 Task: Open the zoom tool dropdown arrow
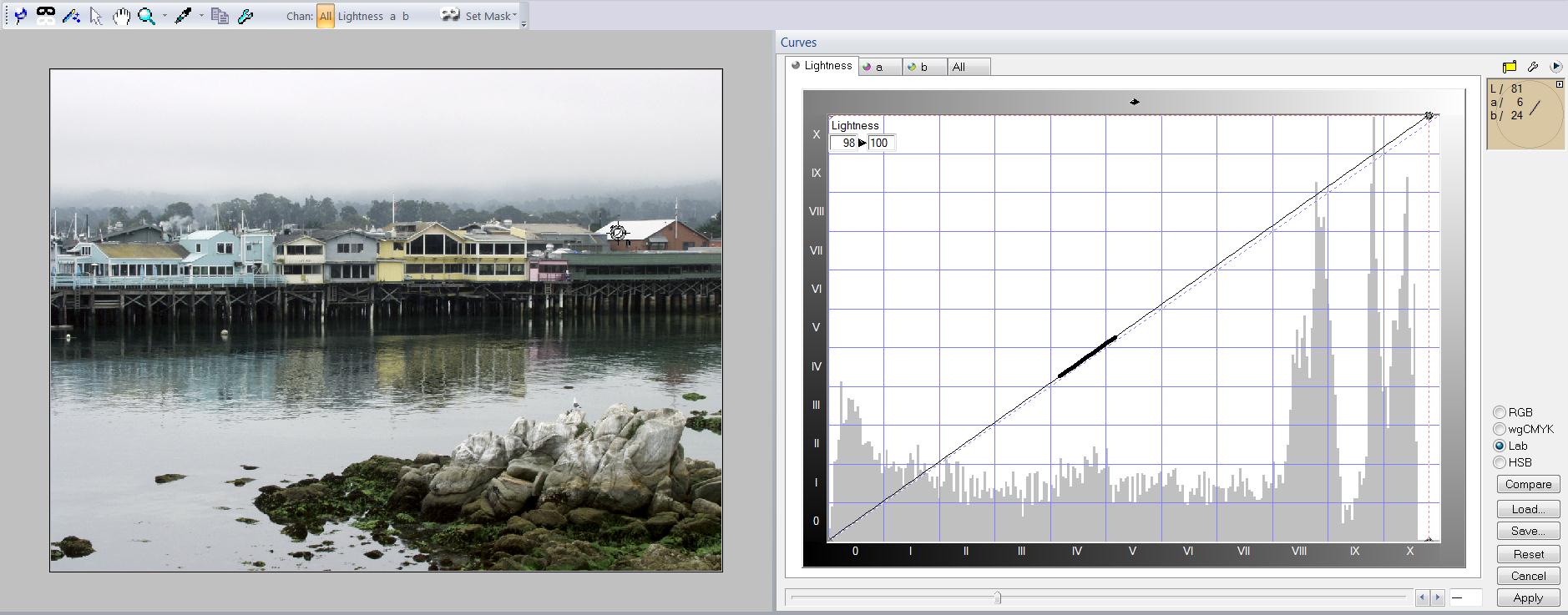tap(164, 16)
